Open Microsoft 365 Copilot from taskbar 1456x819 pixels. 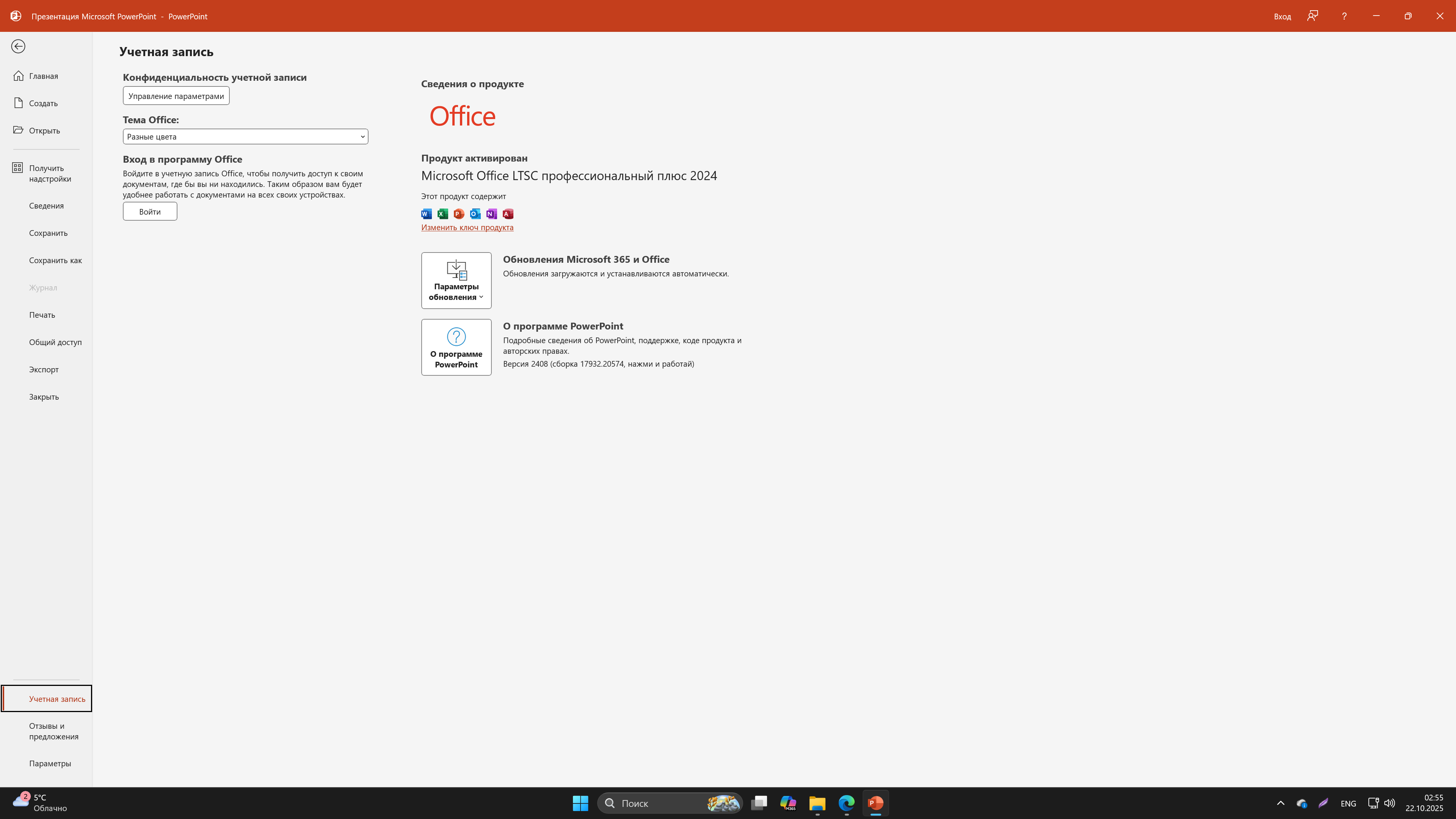[x=788, y=803]
